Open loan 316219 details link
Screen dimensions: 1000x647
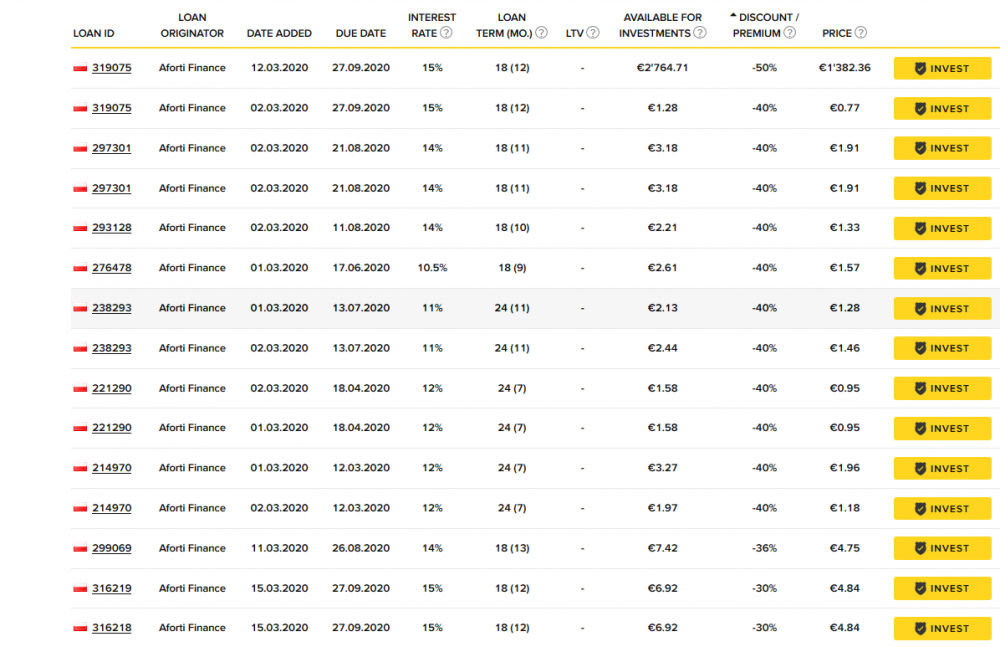(111, 588)
